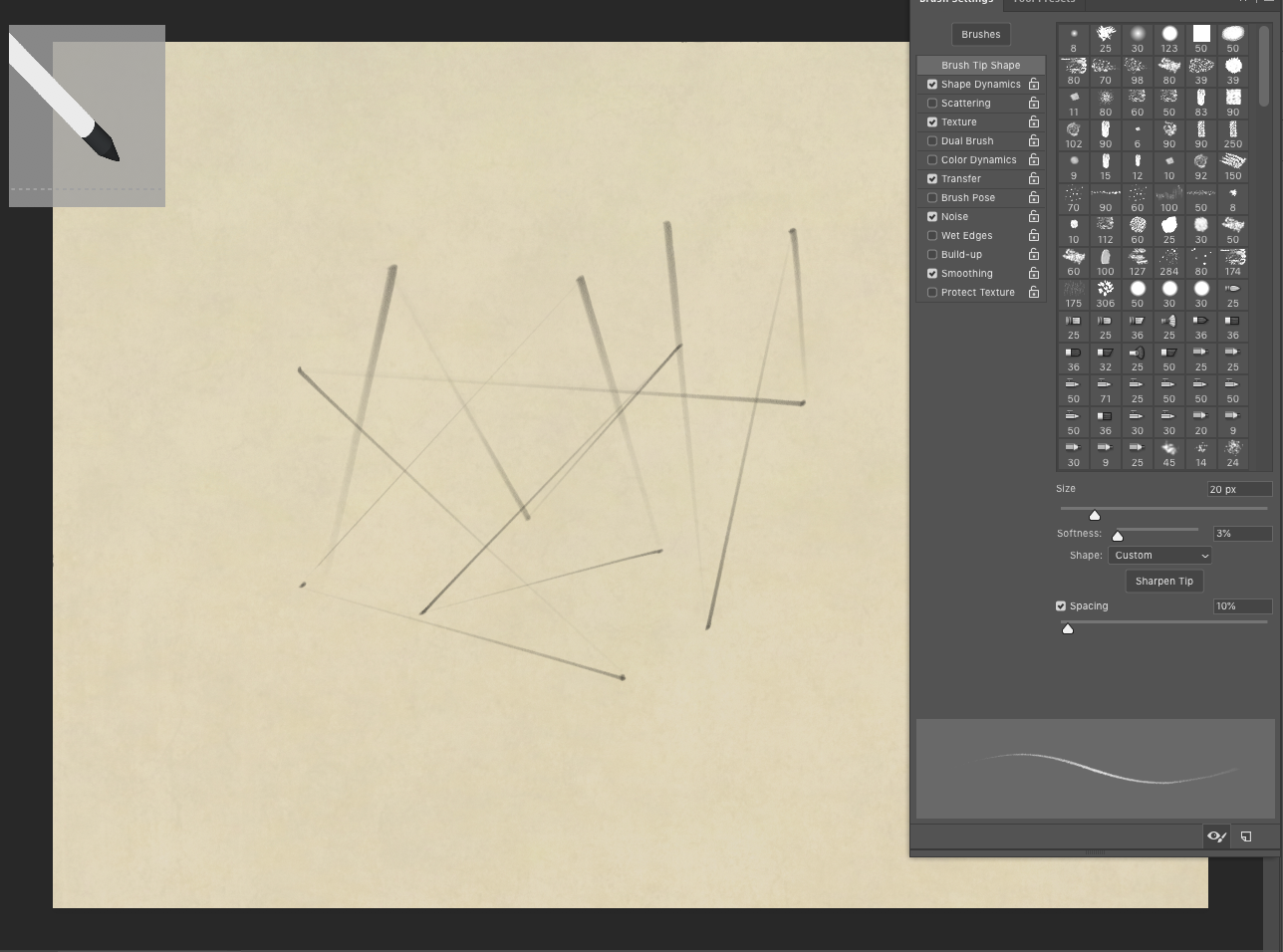Click the Size slider handle
Image resolution: width=1283 pixels, height=952 pixels.
(x=1095, y=515)
